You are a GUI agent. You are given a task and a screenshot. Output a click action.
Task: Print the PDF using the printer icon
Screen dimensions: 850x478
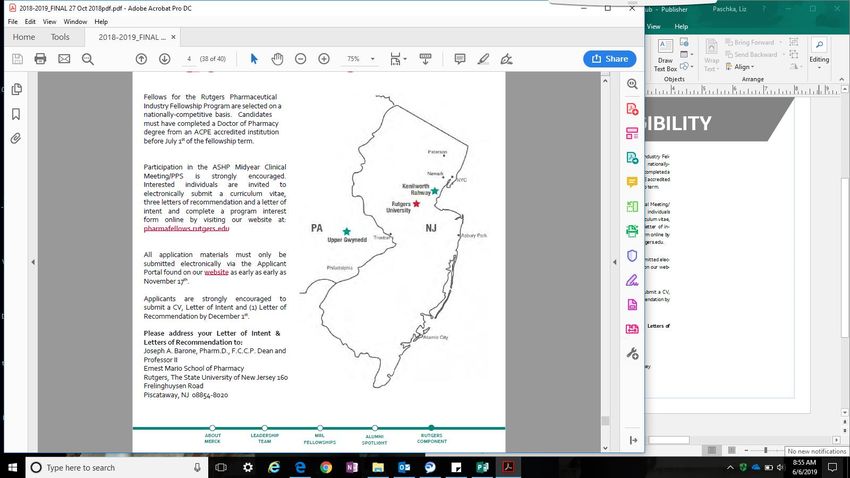coord(40,59)
